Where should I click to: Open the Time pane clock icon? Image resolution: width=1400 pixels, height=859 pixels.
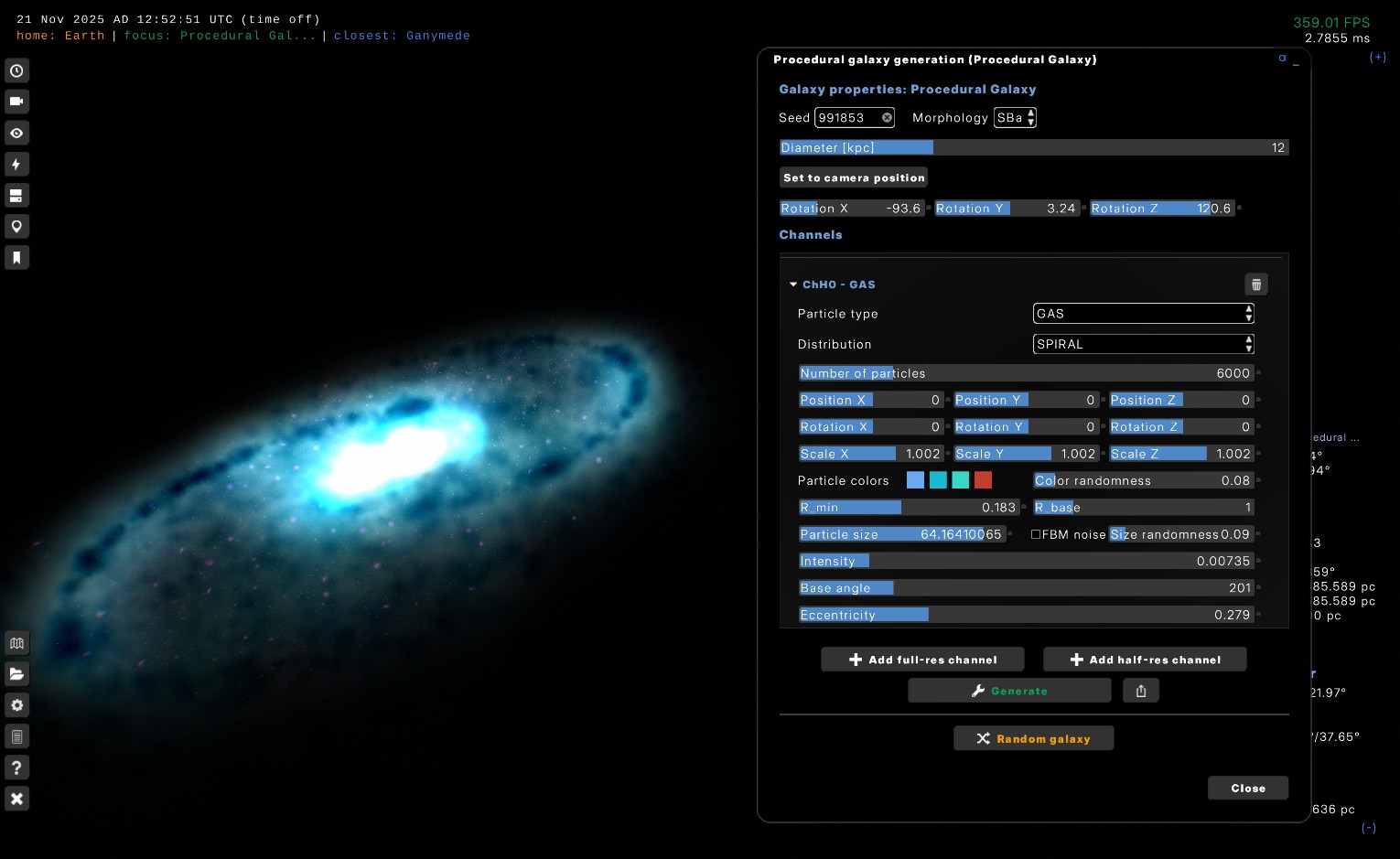[x=16, y=71]
